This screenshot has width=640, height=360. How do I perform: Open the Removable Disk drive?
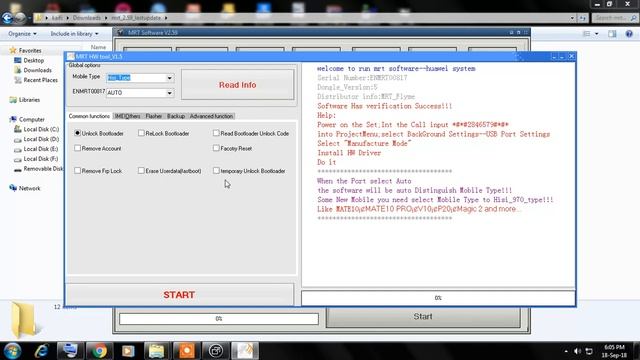(43, 169)
